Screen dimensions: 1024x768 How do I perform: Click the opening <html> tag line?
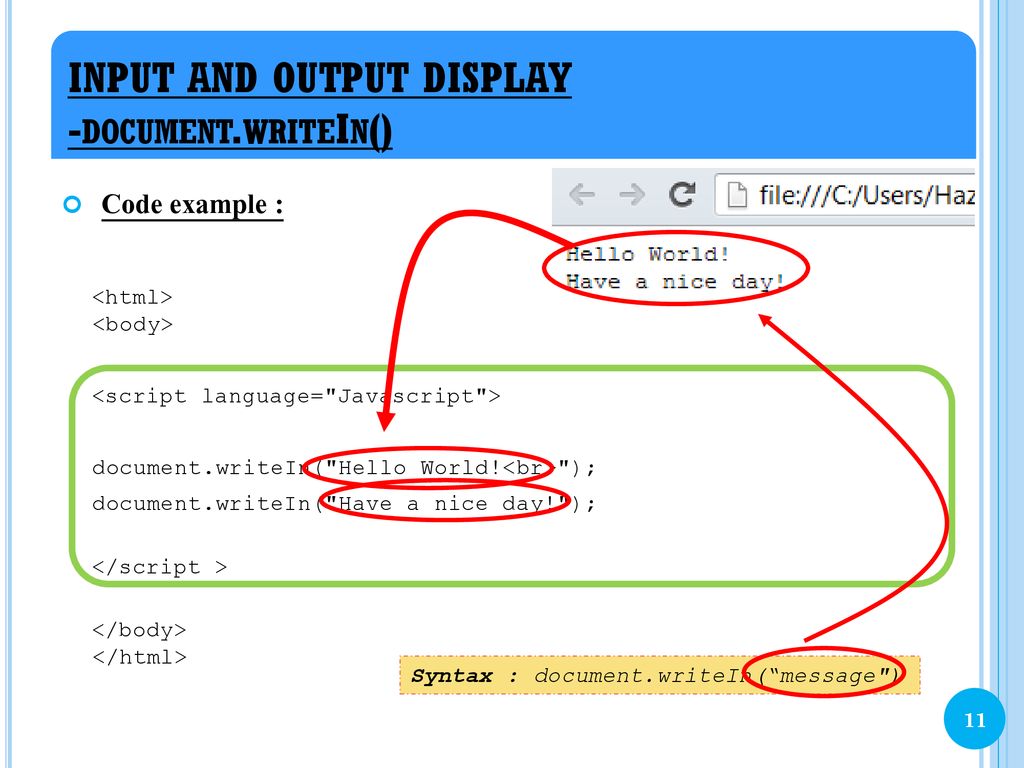[132, 298]
